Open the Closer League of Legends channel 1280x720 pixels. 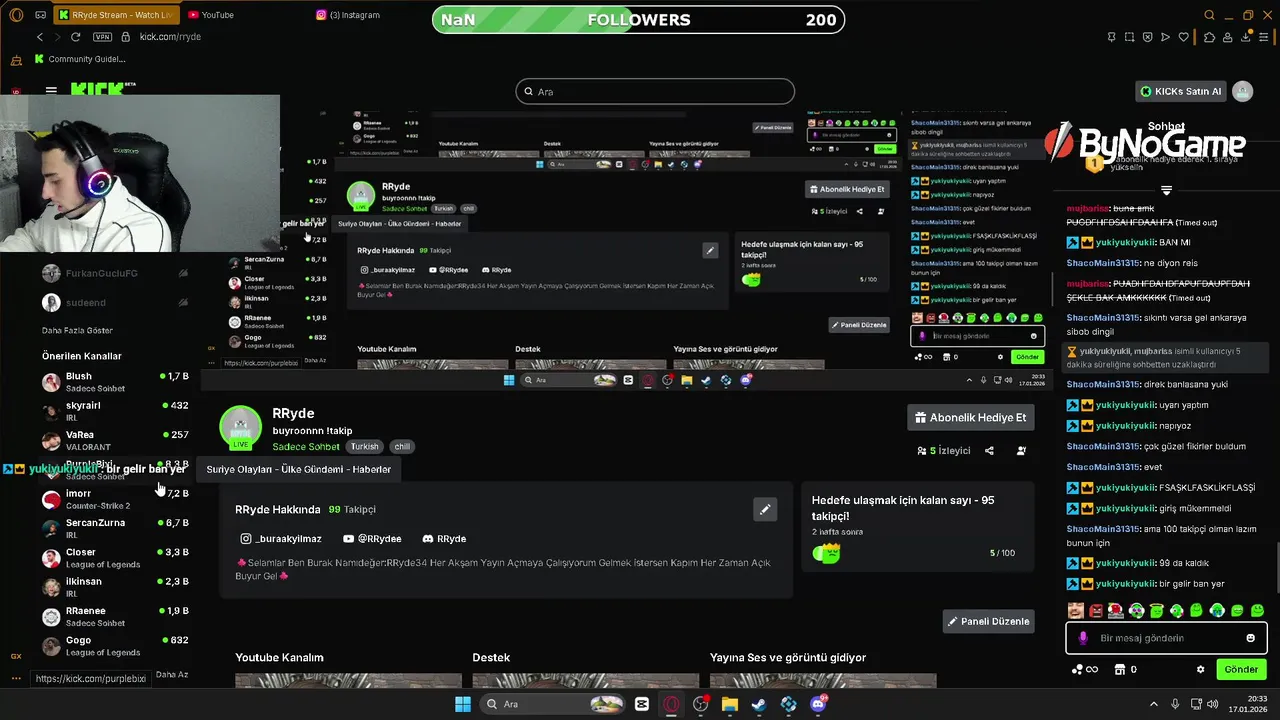(115, 557)
